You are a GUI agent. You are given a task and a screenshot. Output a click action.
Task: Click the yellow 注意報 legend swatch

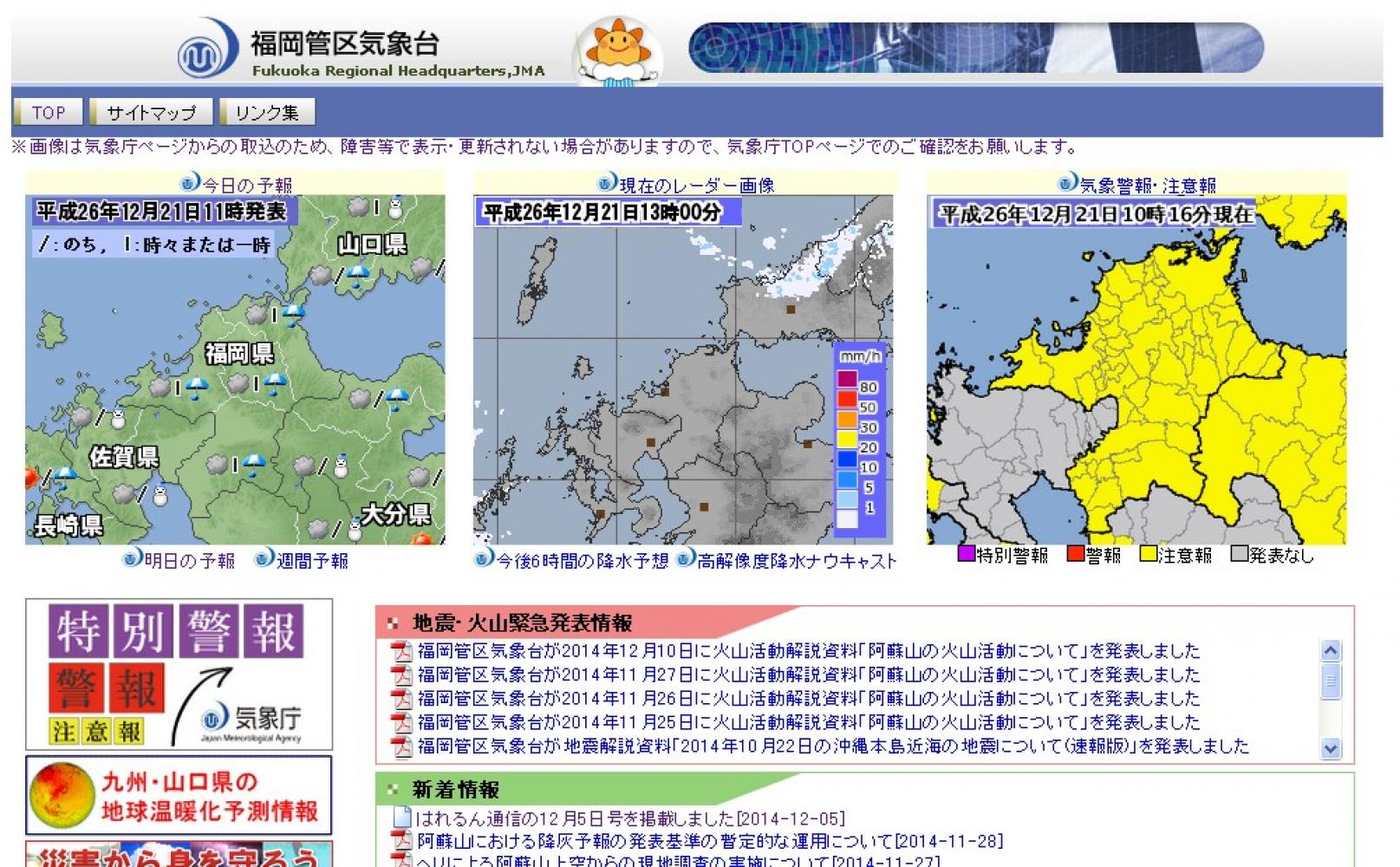(x=1149, y=554)
